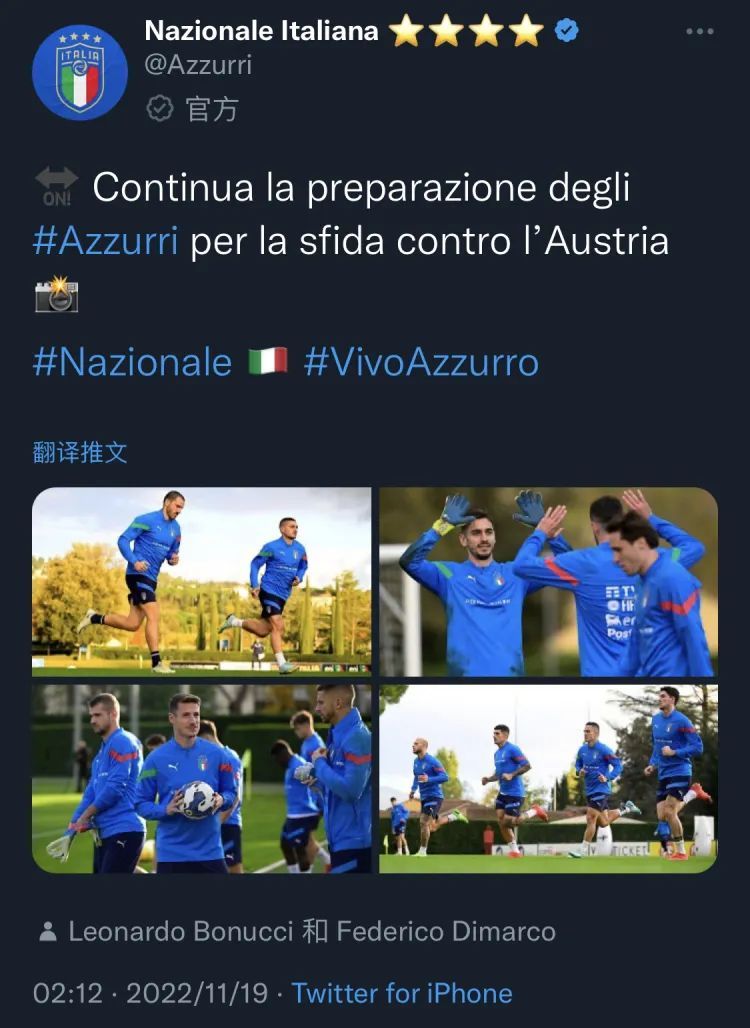Open photo of goalkeeper high-fiving
750x1028 pixels.
(x=549, y=582)
